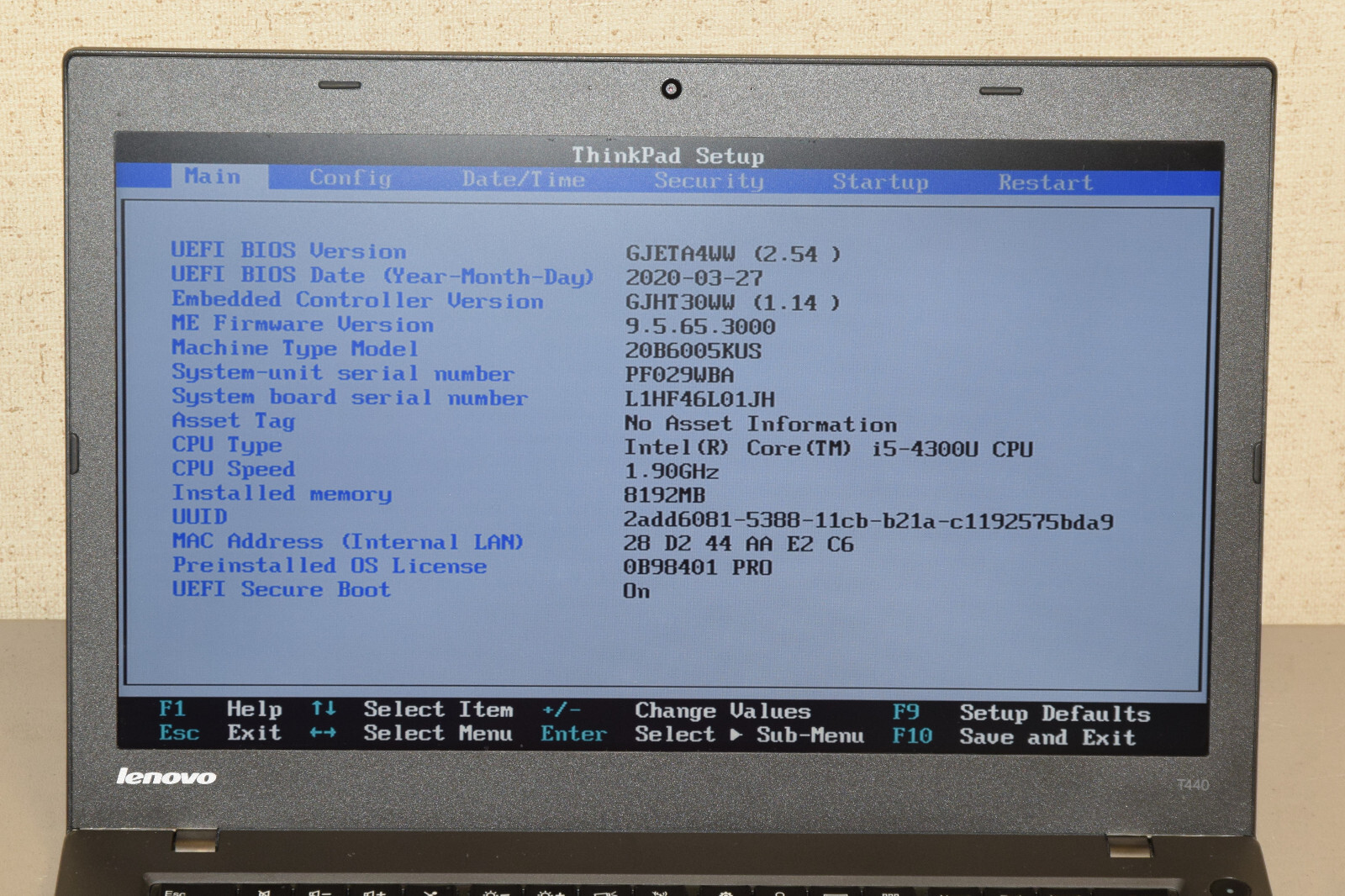The width and height of the screenshot is (1345, 896).
Task: Go to the Startup tab
Action: [x=880, y=182]
